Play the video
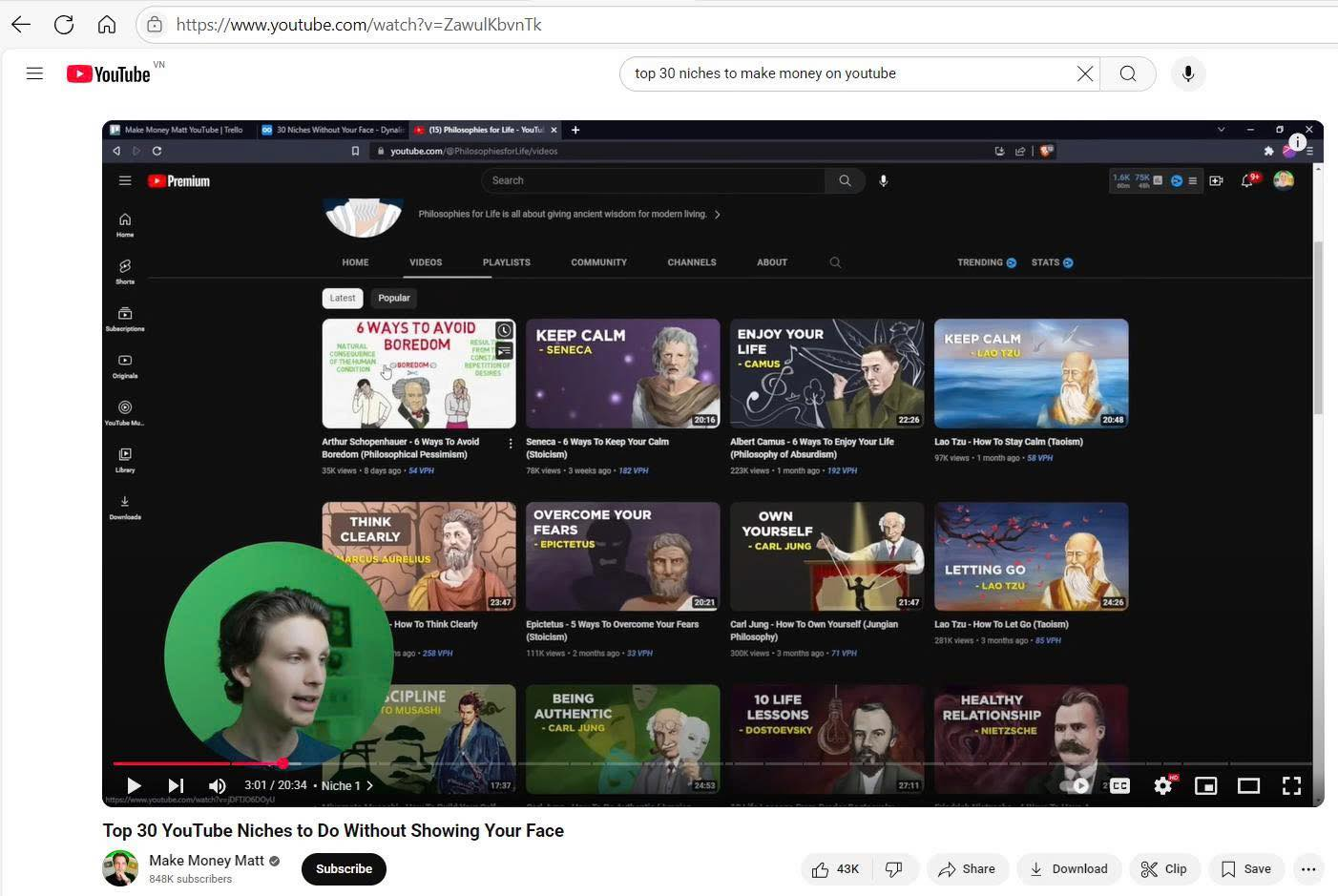 point(134,785)
